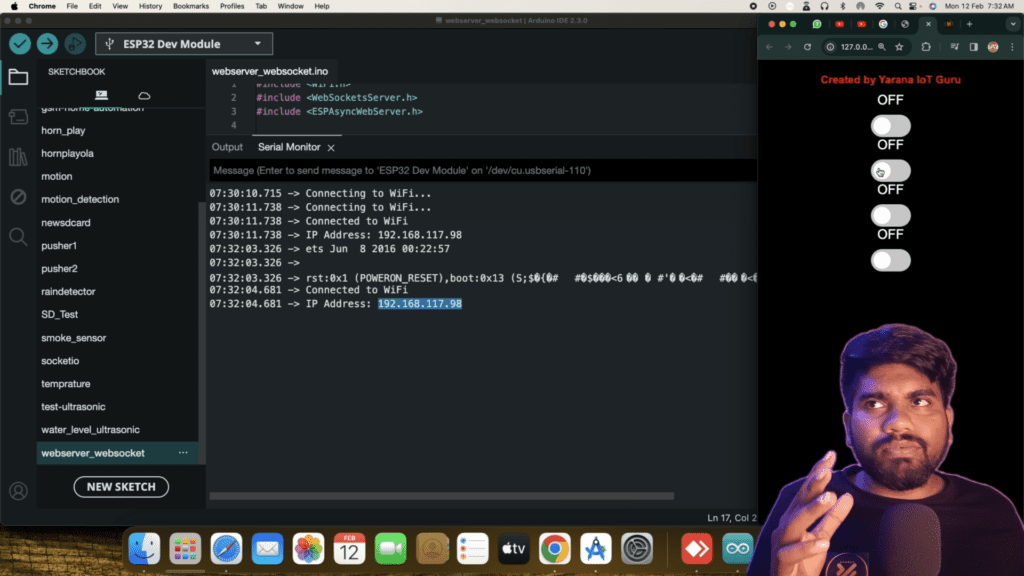Open the Apple menu
1024x576 pixels.
(x=14, y=6)
